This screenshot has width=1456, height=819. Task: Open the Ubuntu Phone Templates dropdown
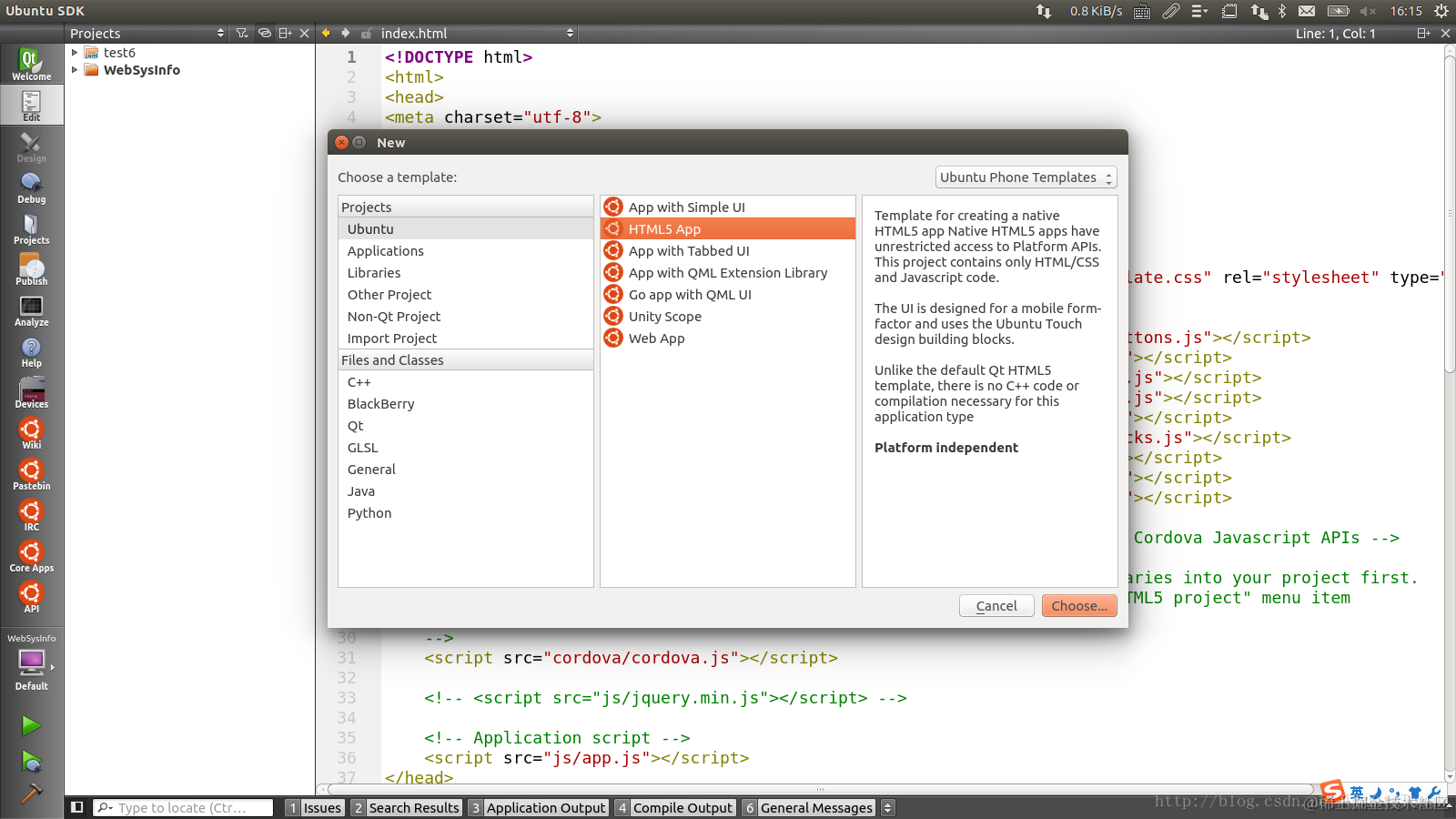click(x=1026, y=177)
